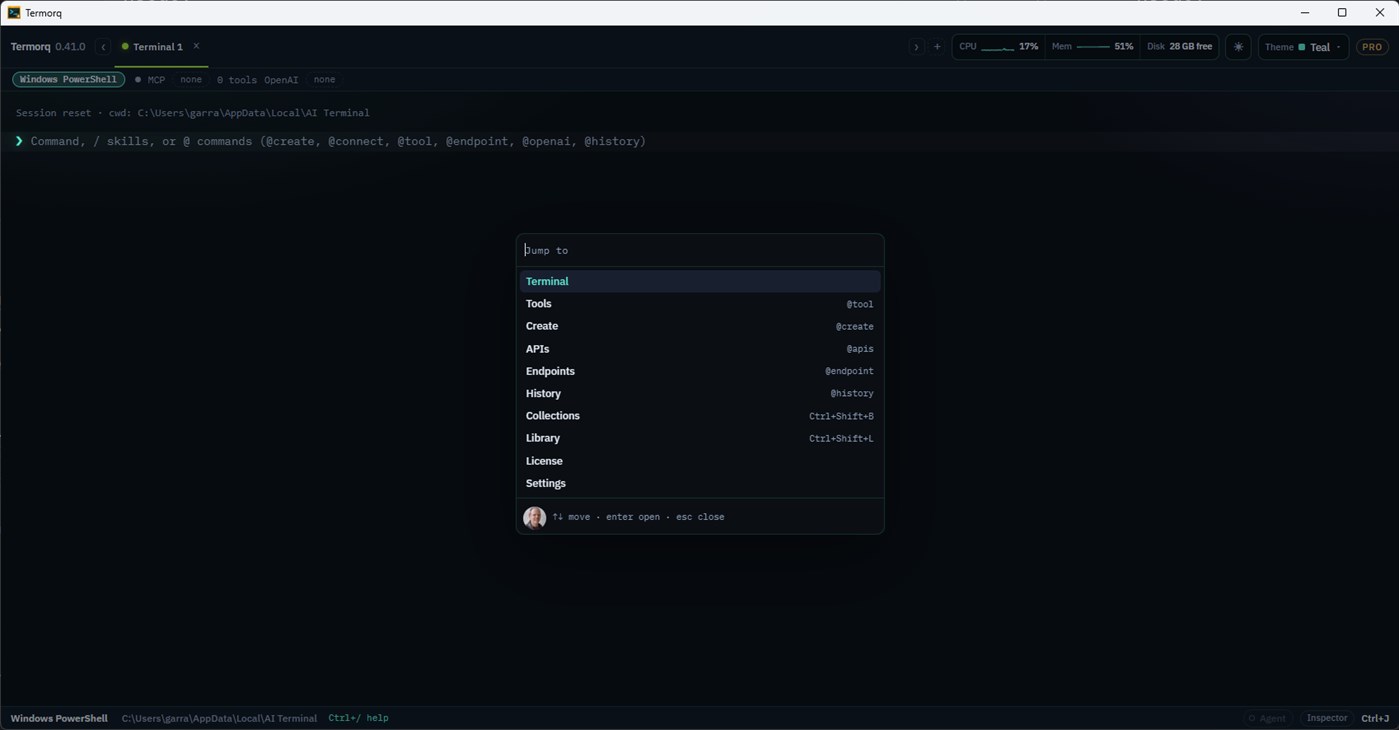
Task: Click the Mem usage indicator
Action: tap(1092, 47)
